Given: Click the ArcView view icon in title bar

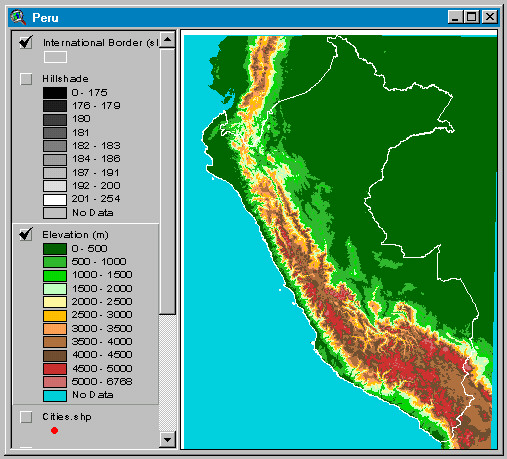Looking at the screenshot, I should pyautogui.click(x=18, y=17).
